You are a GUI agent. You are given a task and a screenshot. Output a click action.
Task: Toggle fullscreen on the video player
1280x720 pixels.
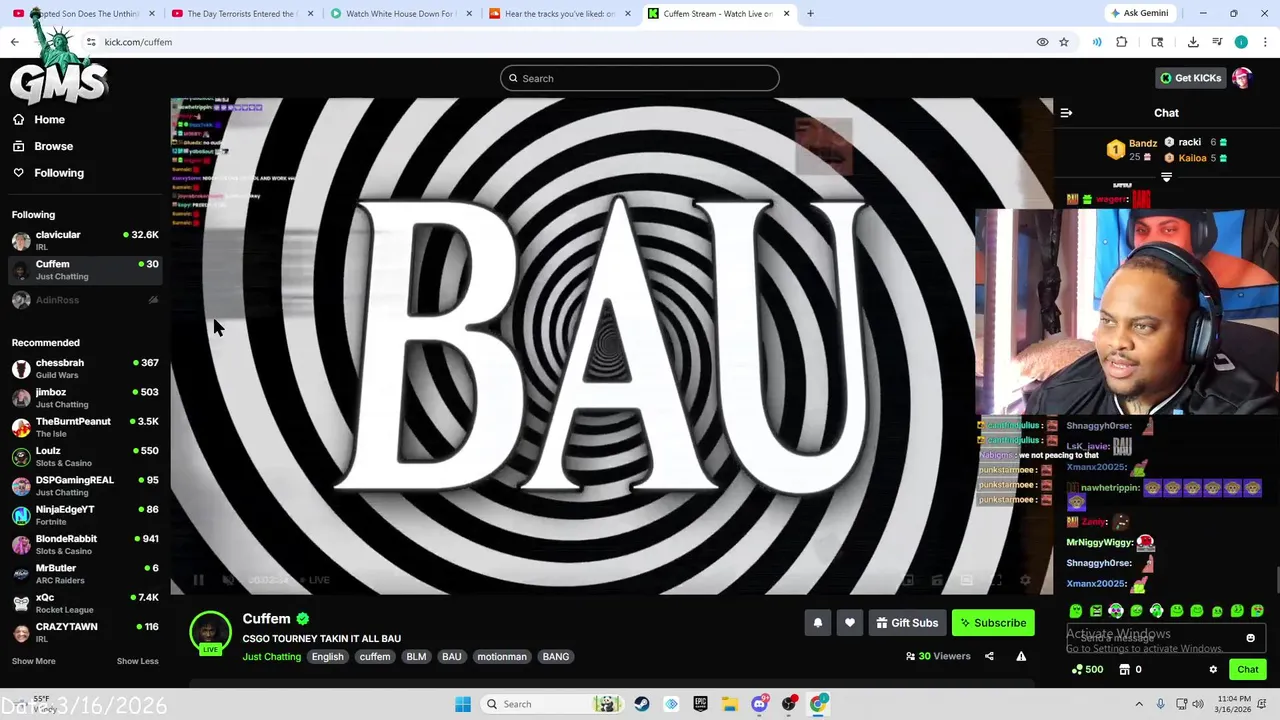point(995,580)
